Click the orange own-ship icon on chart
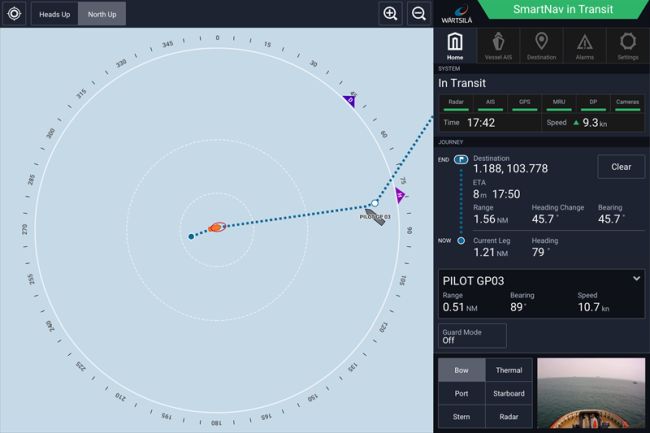This screenshot has width=650, height=433. click(217, 227)
